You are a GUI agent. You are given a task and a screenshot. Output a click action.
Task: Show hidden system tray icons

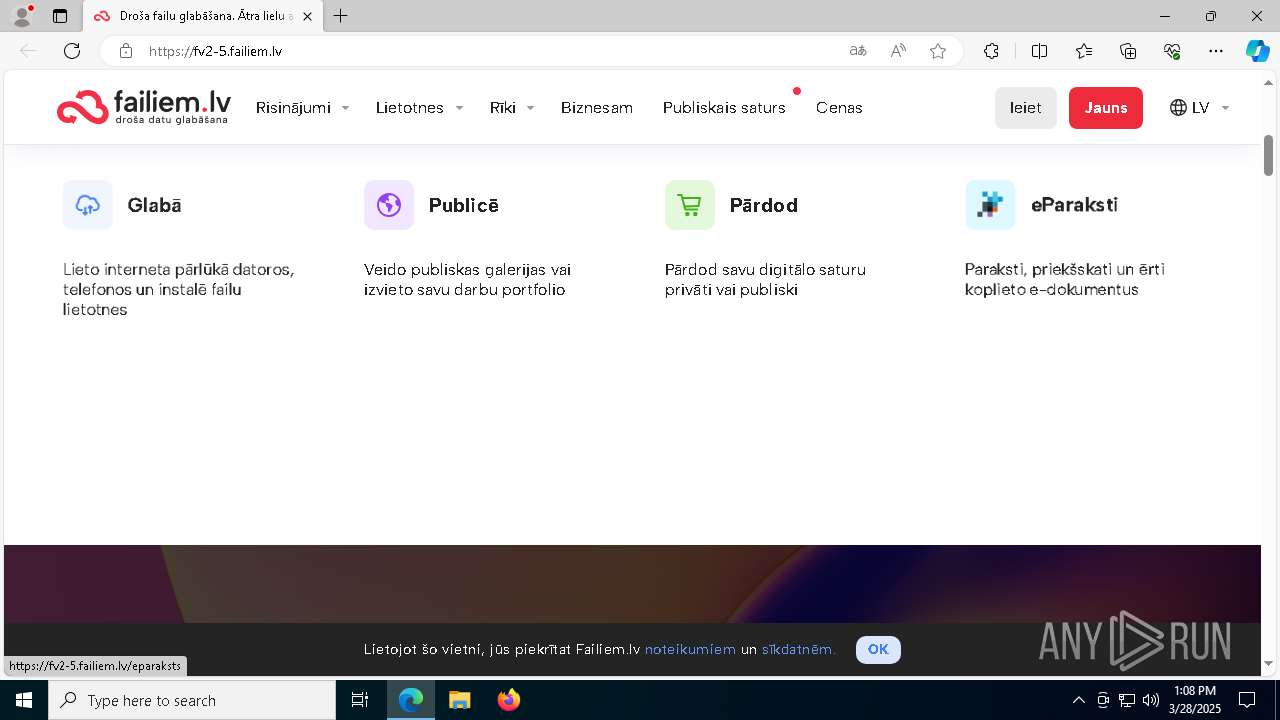[x=1078, y=700]
